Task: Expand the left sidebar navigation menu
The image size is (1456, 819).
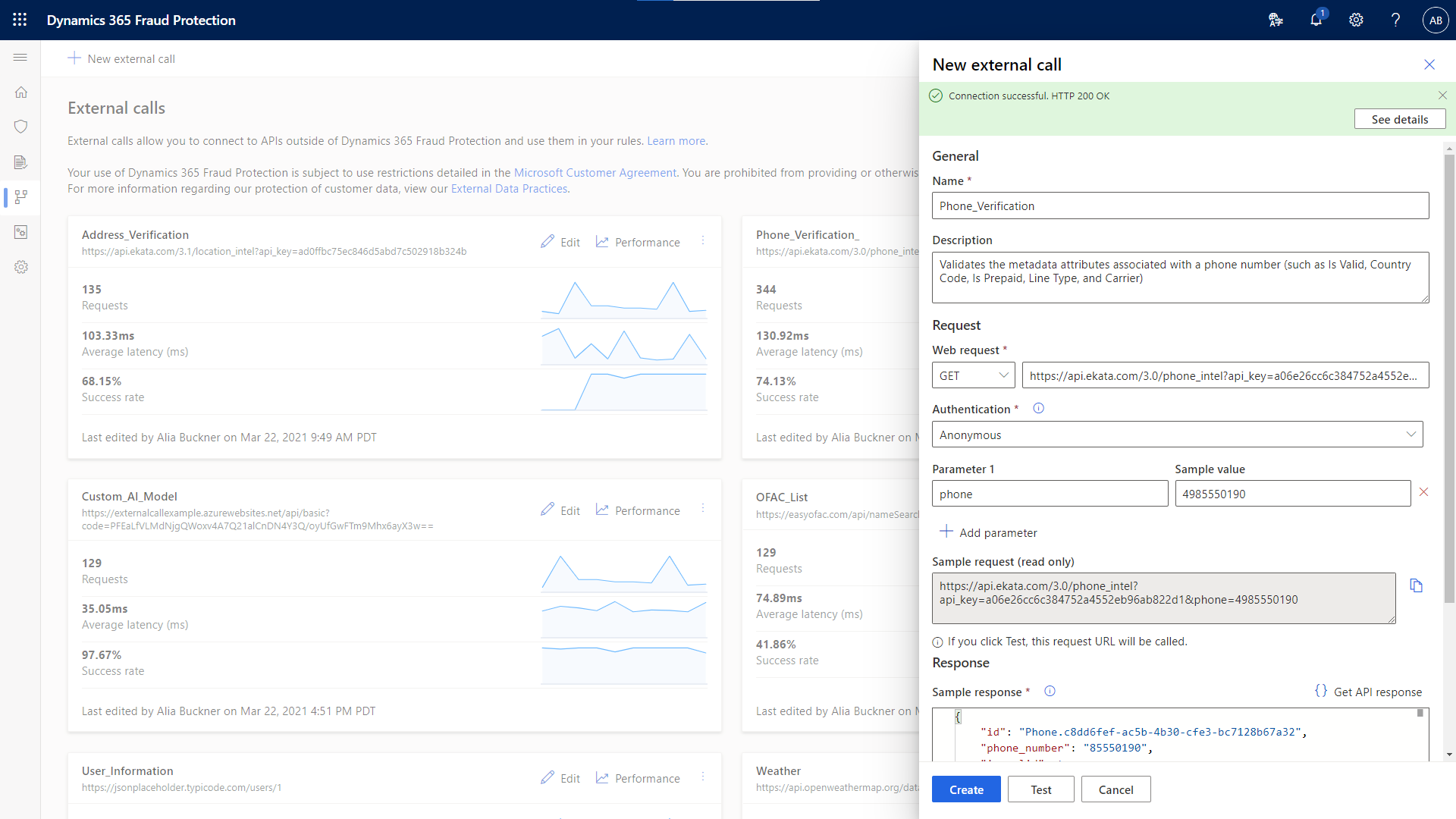Action: click(22, 58)
